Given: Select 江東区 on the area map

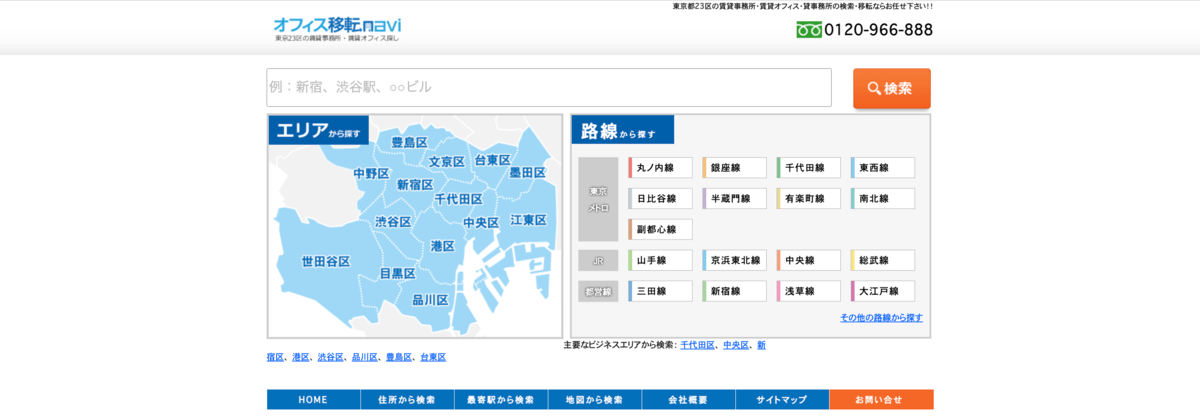Looking at the screenshot, I should (x=529, y=219).
